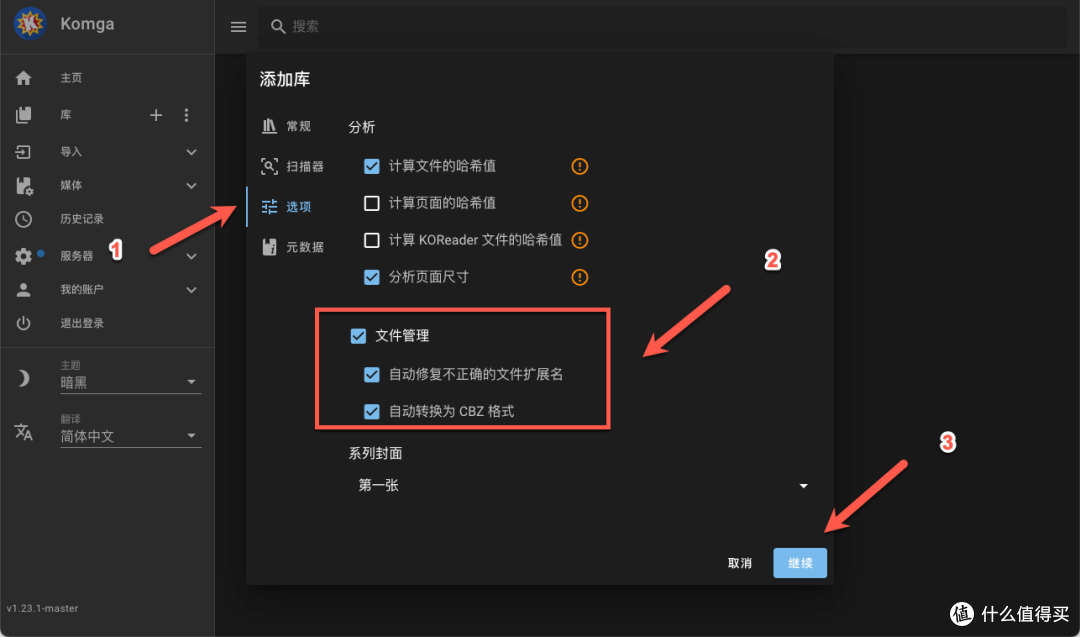
Task: Click the translate language icon
Action: click(x=23, y=432)
